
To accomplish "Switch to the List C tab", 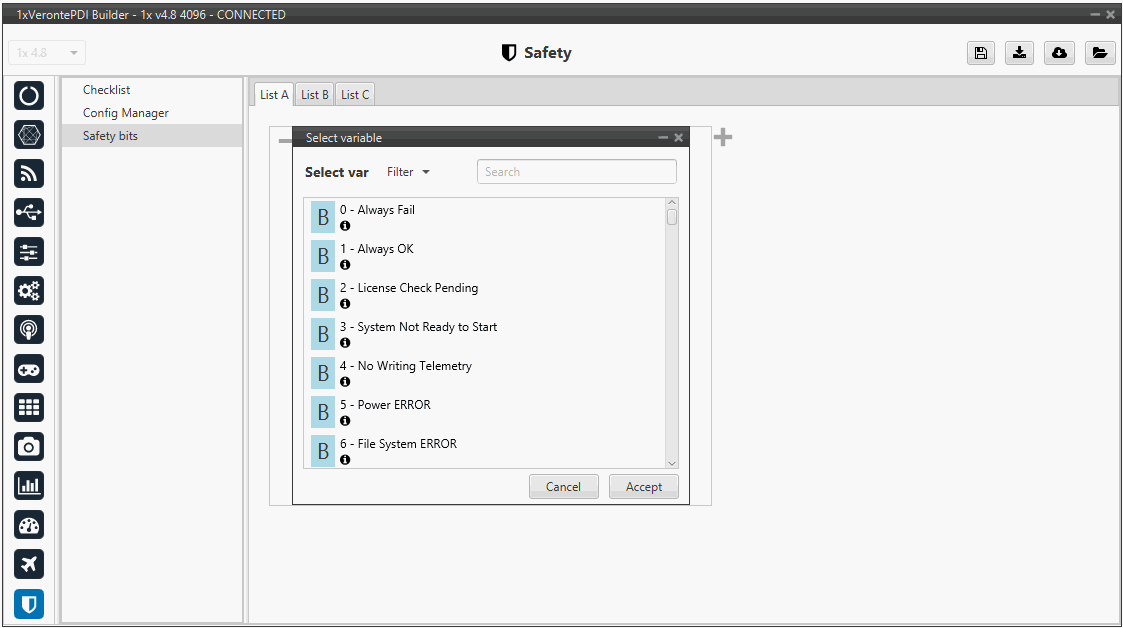I will [x=355, y=95].
